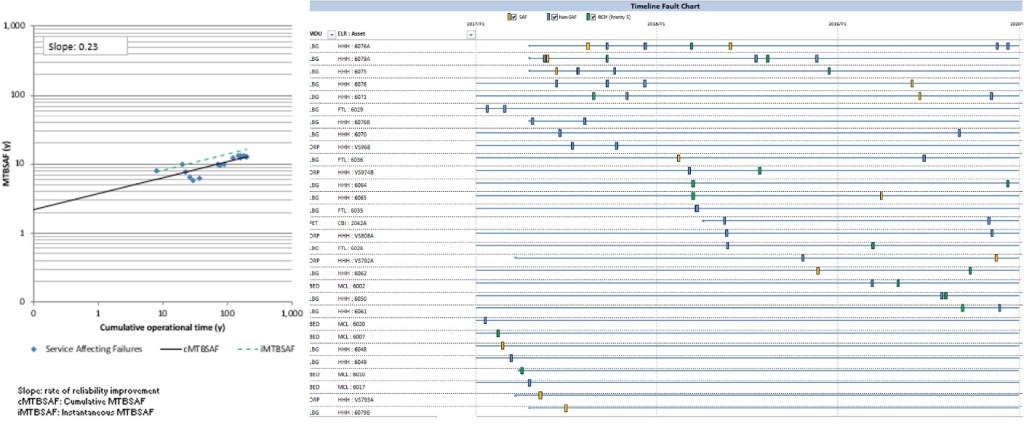Select the HHH : 6078 asset row label
Viewport: 1024px width, 430px height.
tap(353, 84)
